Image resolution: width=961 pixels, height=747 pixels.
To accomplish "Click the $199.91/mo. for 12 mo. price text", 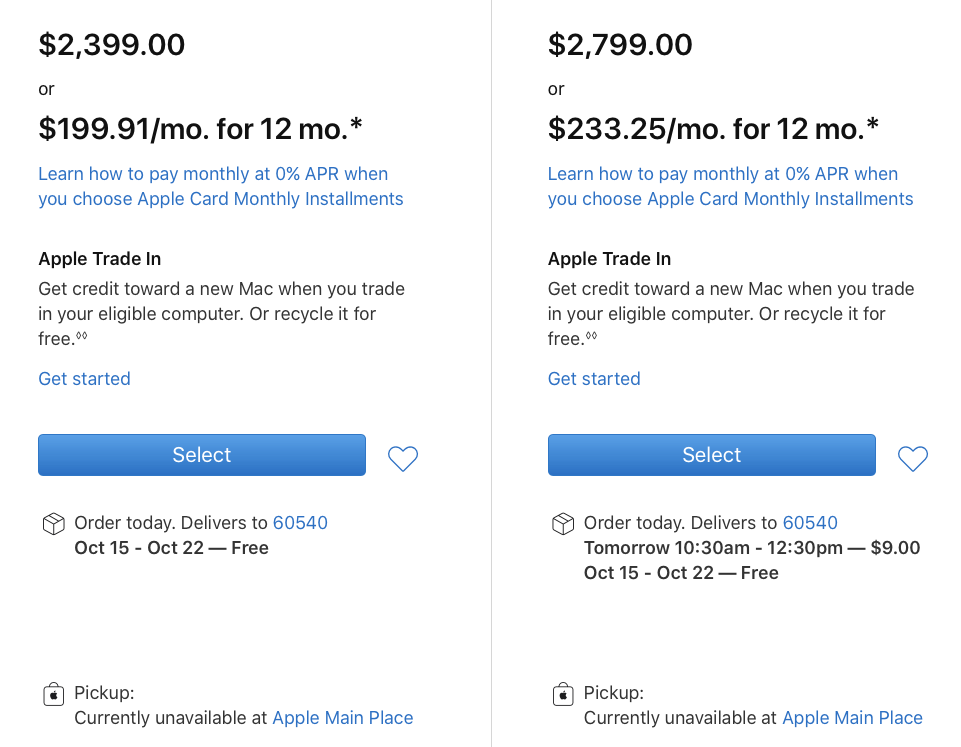I will pos(200,129).
